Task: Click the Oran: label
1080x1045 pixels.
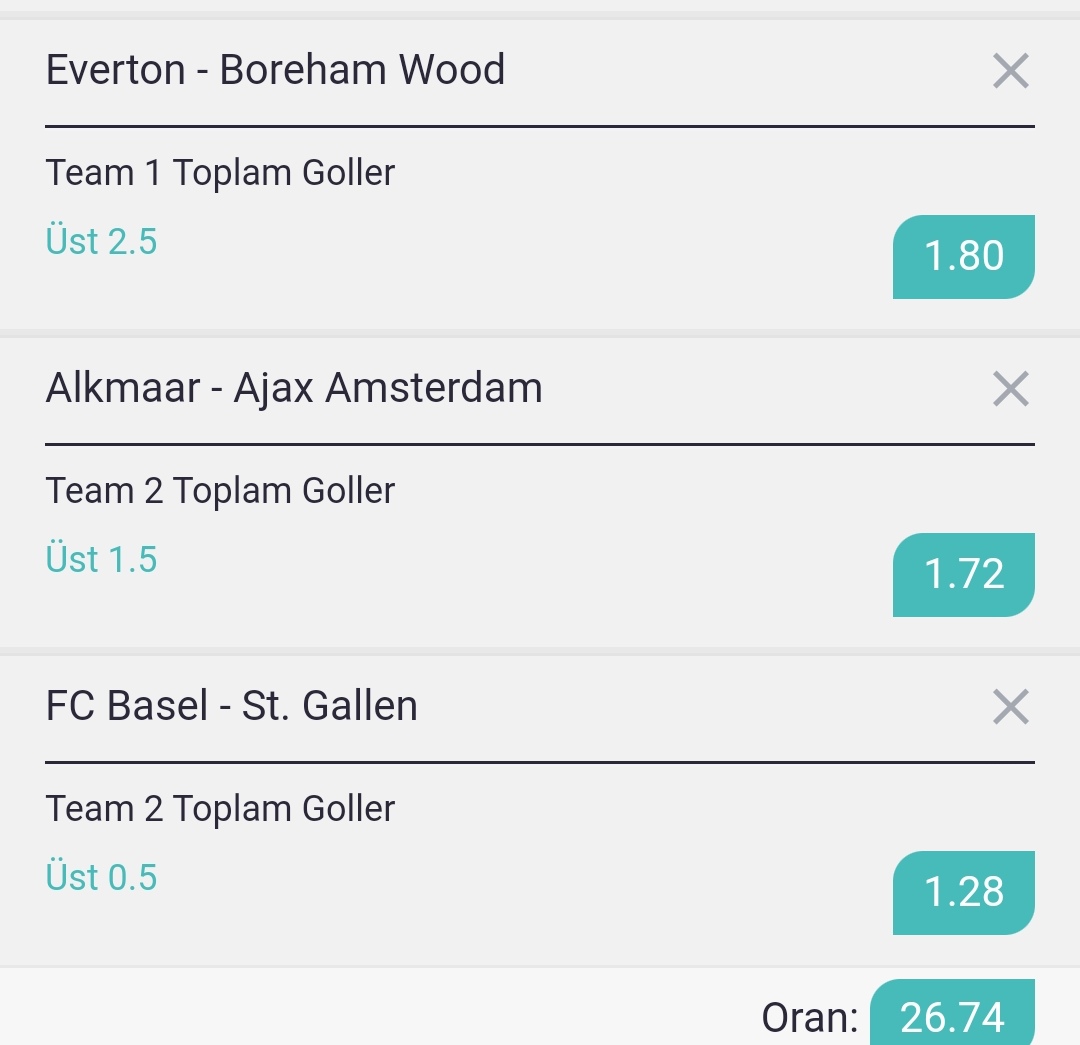Action: [x=809, y=1017]
